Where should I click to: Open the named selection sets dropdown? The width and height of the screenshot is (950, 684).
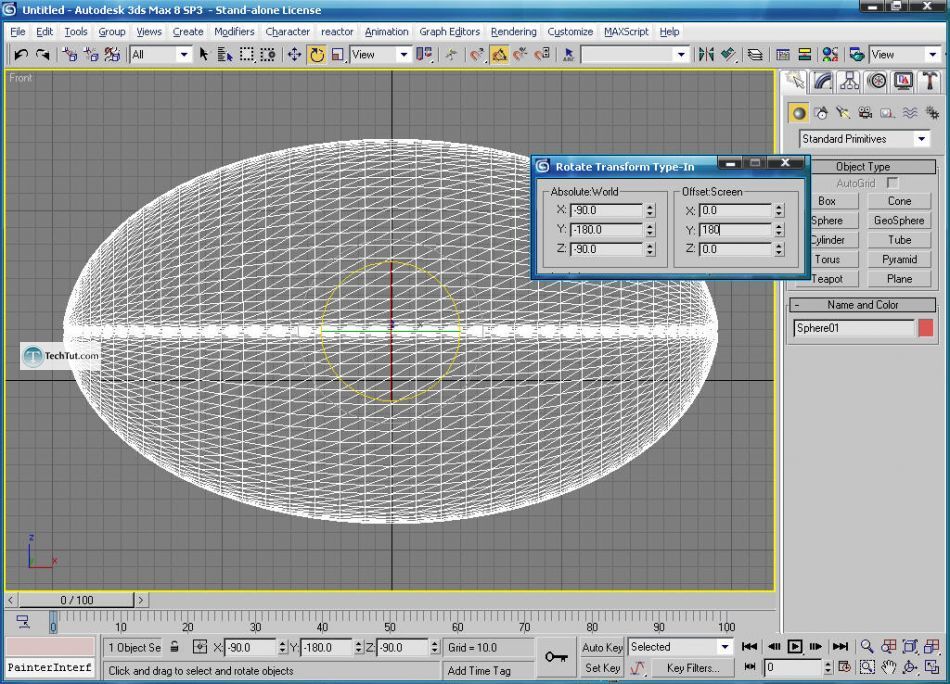click(x=681, y=55)
